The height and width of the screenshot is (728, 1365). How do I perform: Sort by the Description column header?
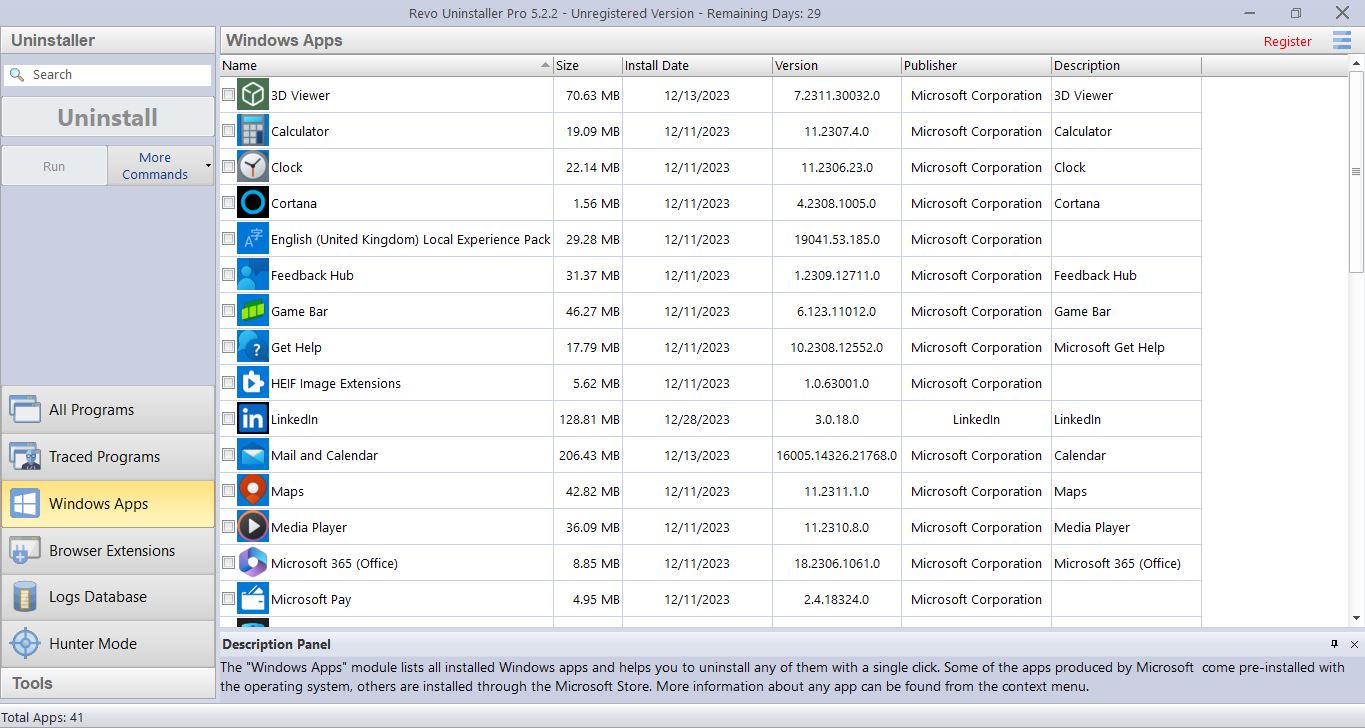click(x=1126, y=65)
